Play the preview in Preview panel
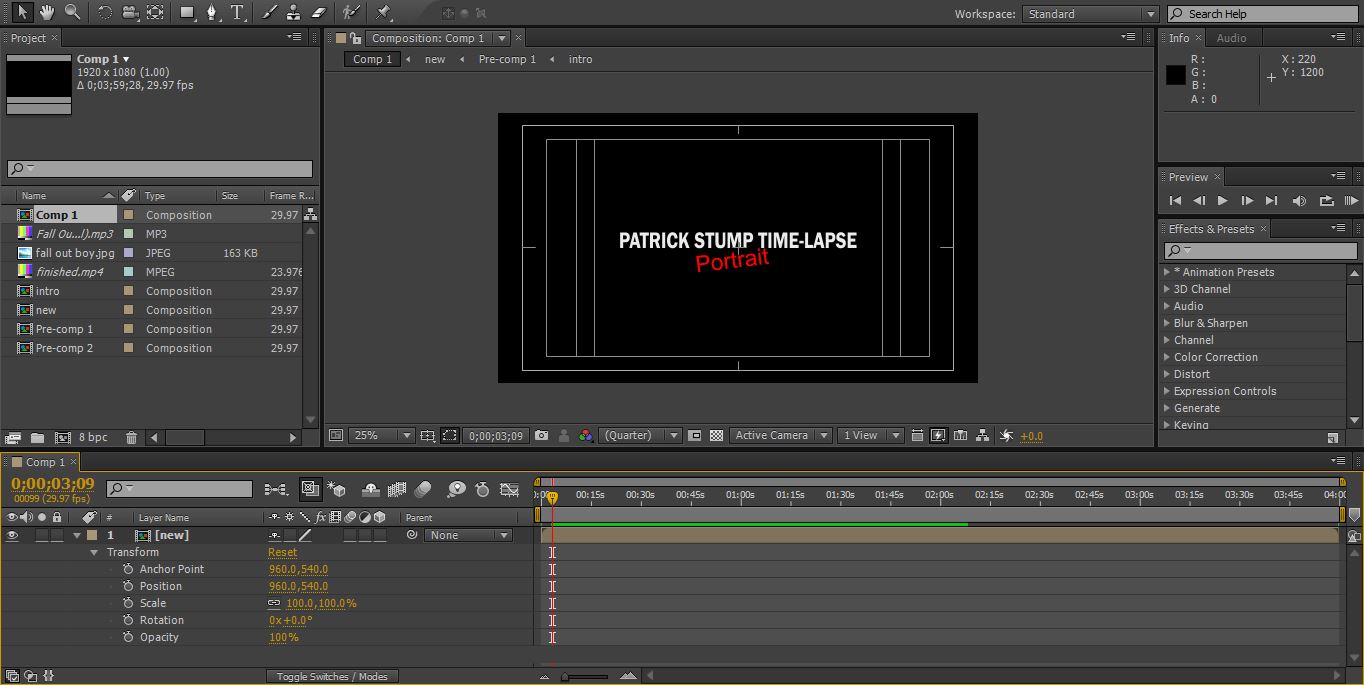The height and width of the screenshot is (685, 1364). click(1222, 201)
